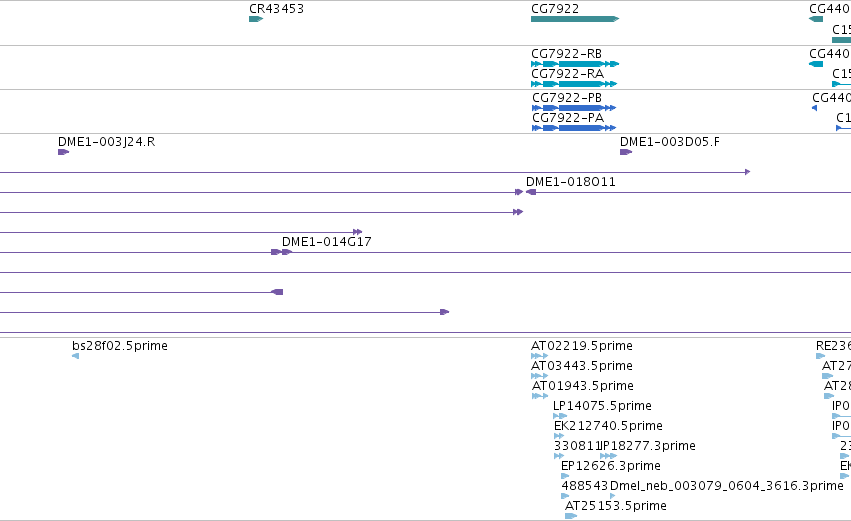Click the Dmel_neb_003079_0604_3616.3prime label
The image size is (851, 521).
tap(727, 486)
